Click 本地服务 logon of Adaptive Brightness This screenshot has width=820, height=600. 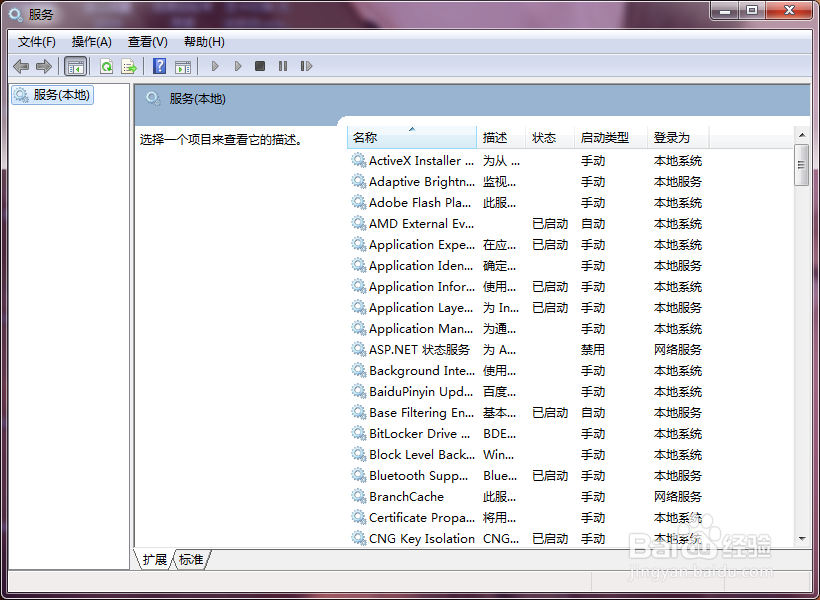click(678, 182)
